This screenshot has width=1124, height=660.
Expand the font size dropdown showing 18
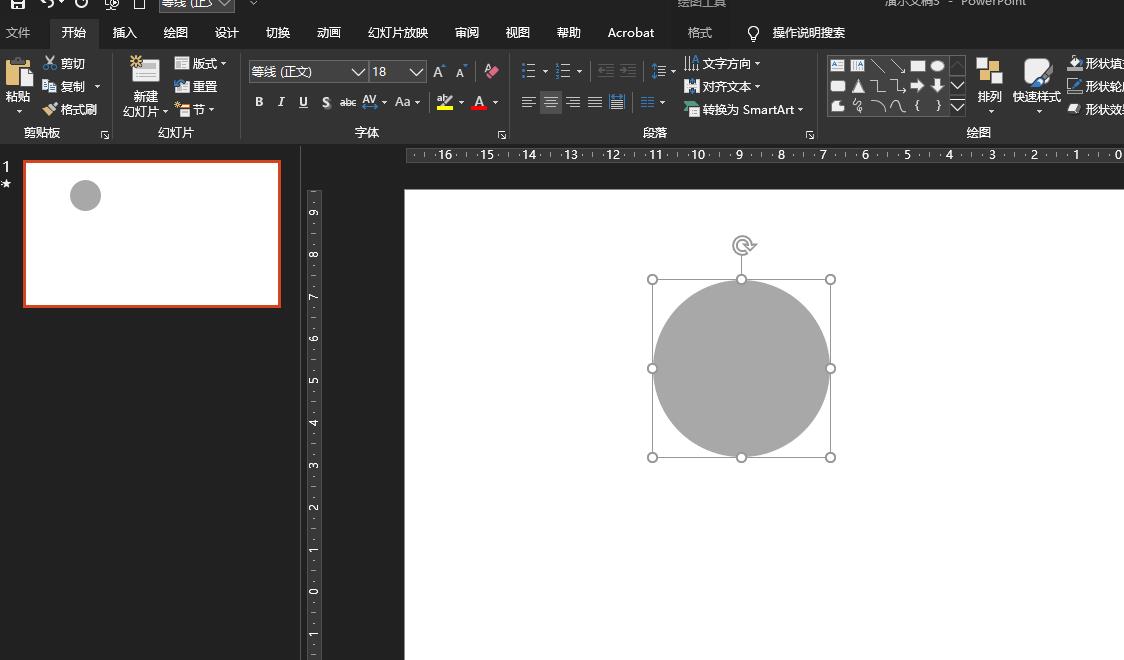point(416,72)
